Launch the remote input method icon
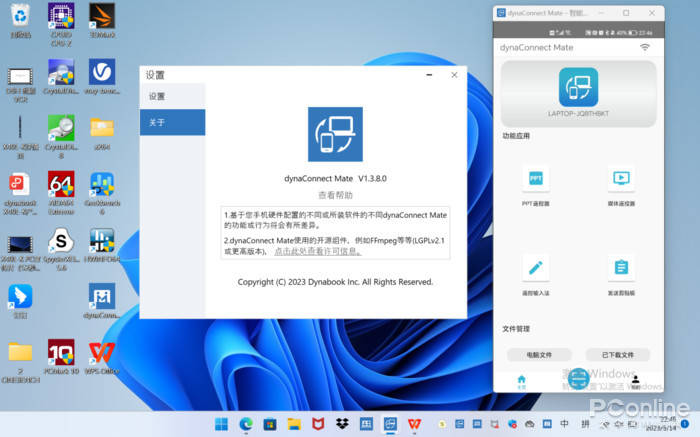The image size is (700, 437). click(x=535, y=268)
